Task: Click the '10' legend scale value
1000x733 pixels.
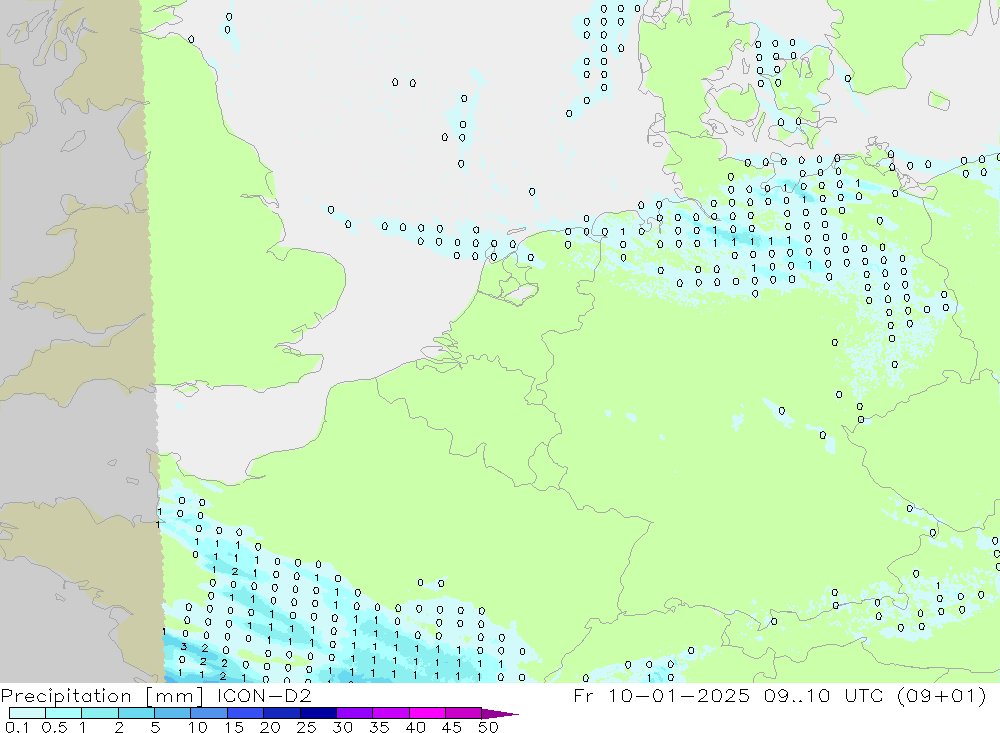Action: point(198,727)
